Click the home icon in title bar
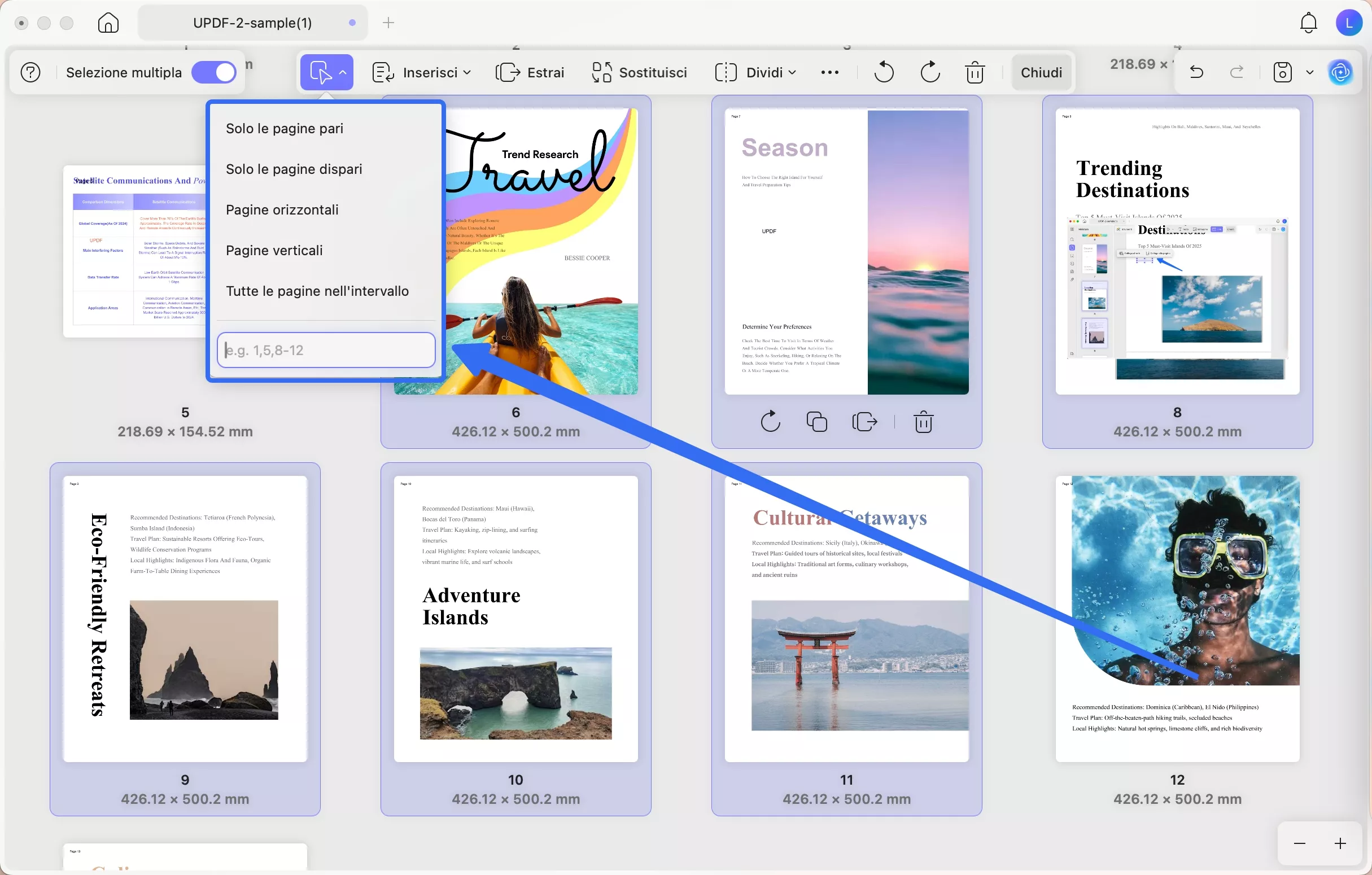Screen dimensions: 1372x875 [108, 23]
